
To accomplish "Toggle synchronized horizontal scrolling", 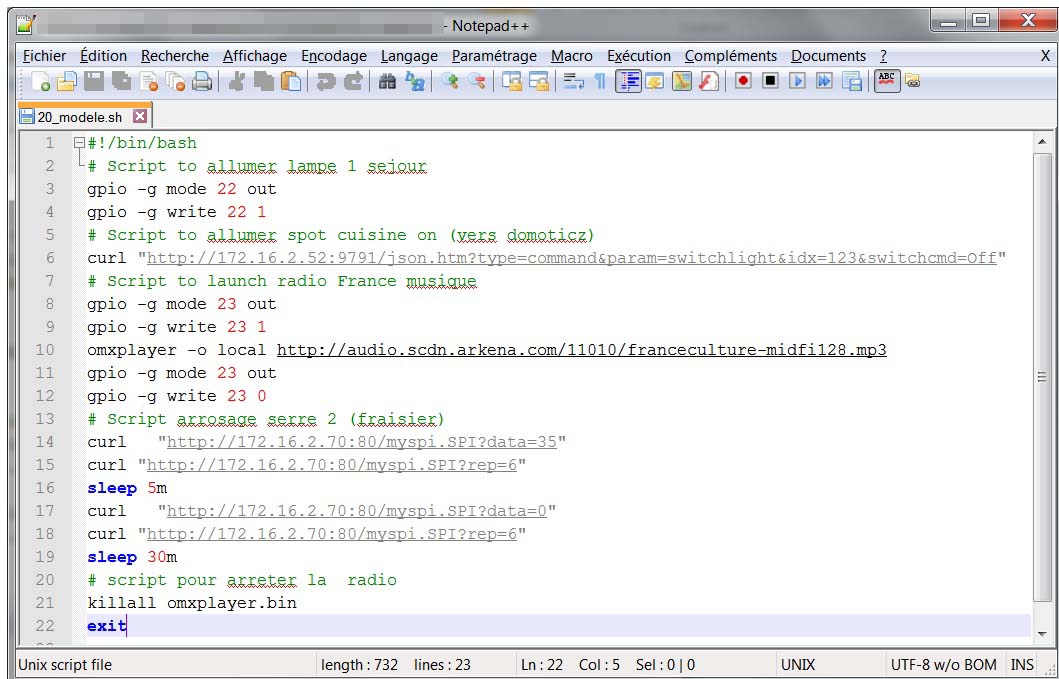I will point(539,82).
